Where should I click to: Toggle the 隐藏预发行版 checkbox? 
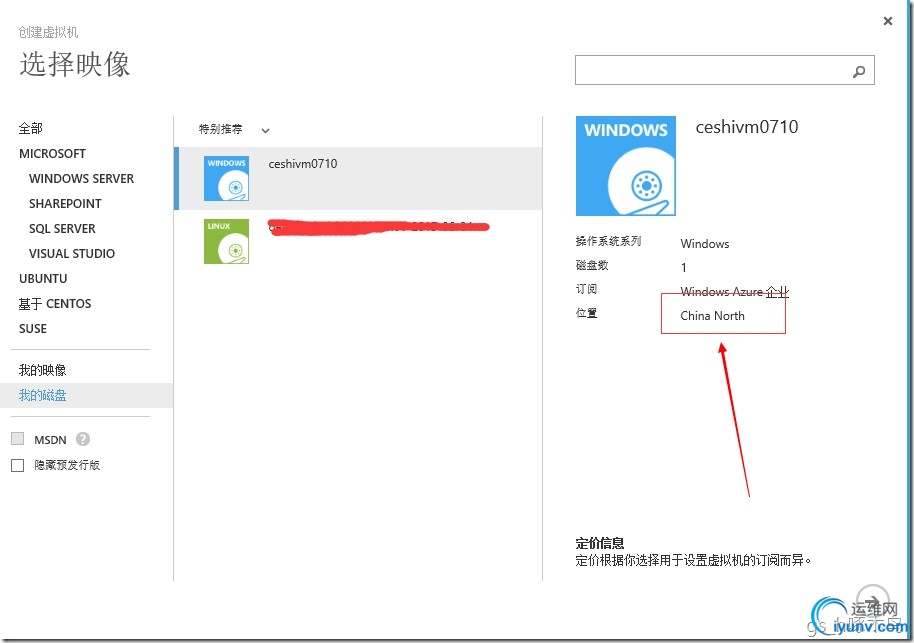point(17,465)
